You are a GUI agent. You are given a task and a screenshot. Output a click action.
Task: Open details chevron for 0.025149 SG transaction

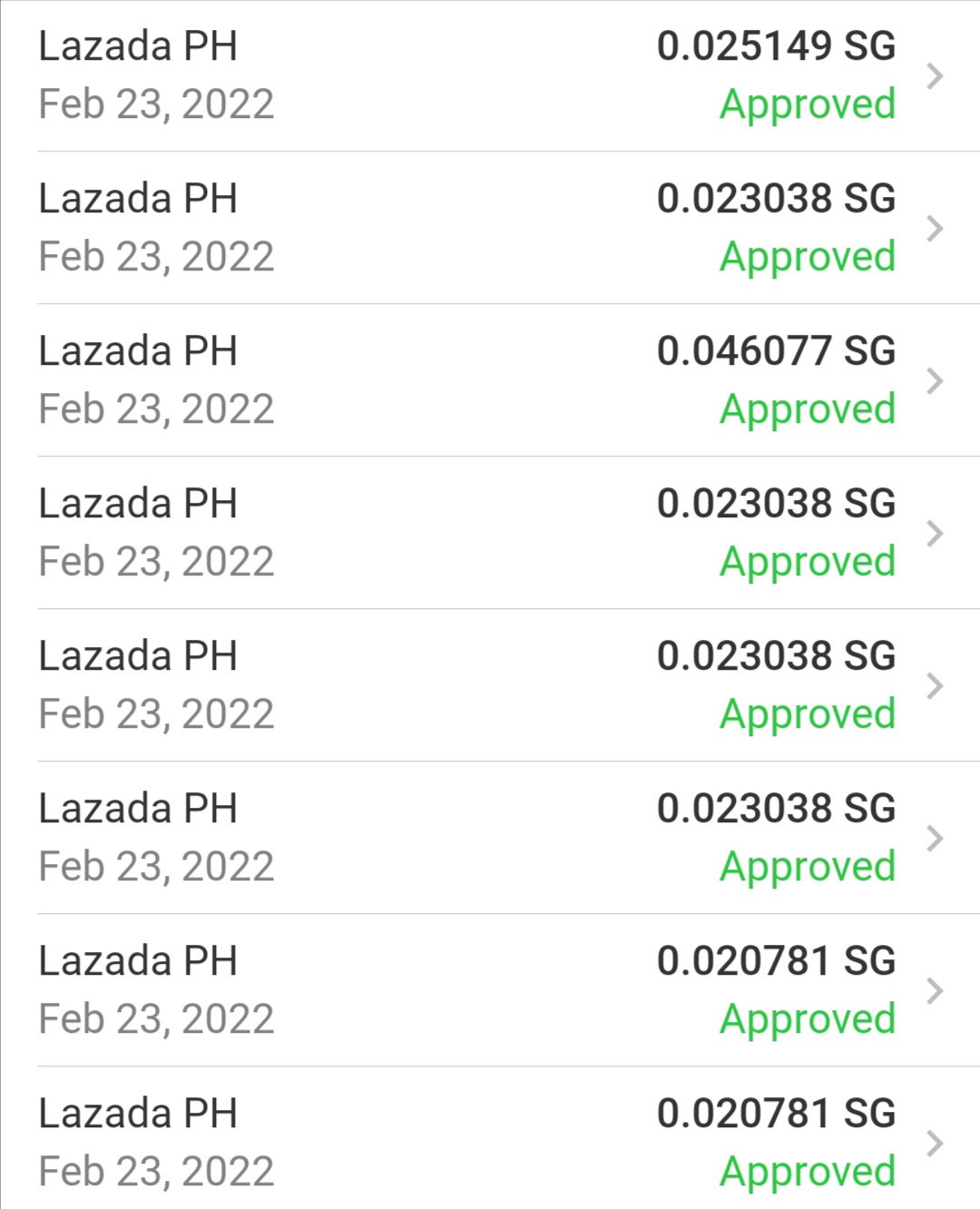pyautogui.click(x=936, y=76)
